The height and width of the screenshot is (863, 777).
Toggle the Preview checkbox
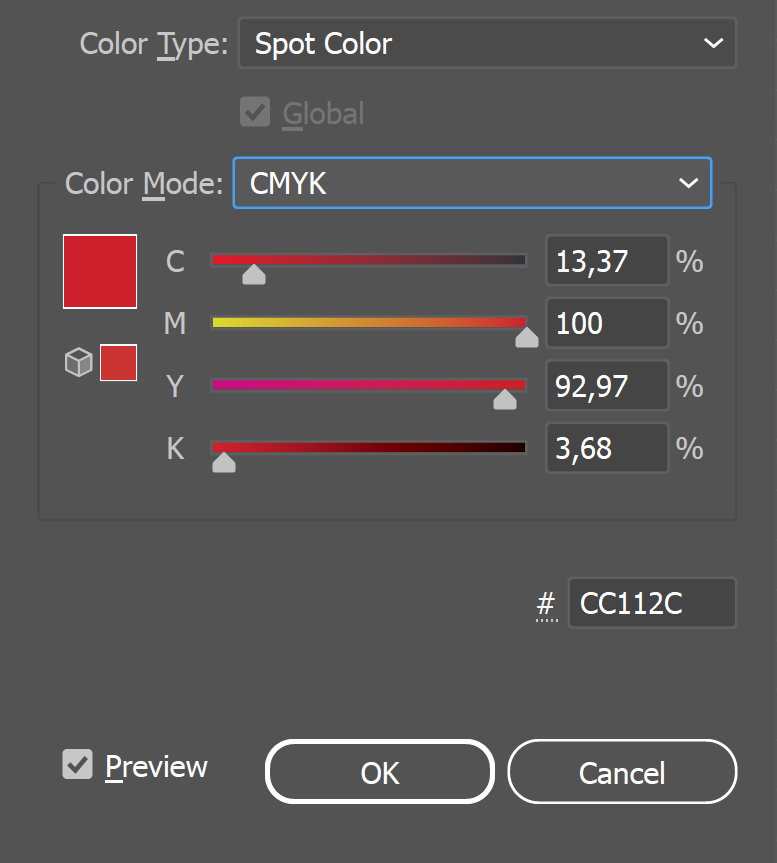coord(78,764)
